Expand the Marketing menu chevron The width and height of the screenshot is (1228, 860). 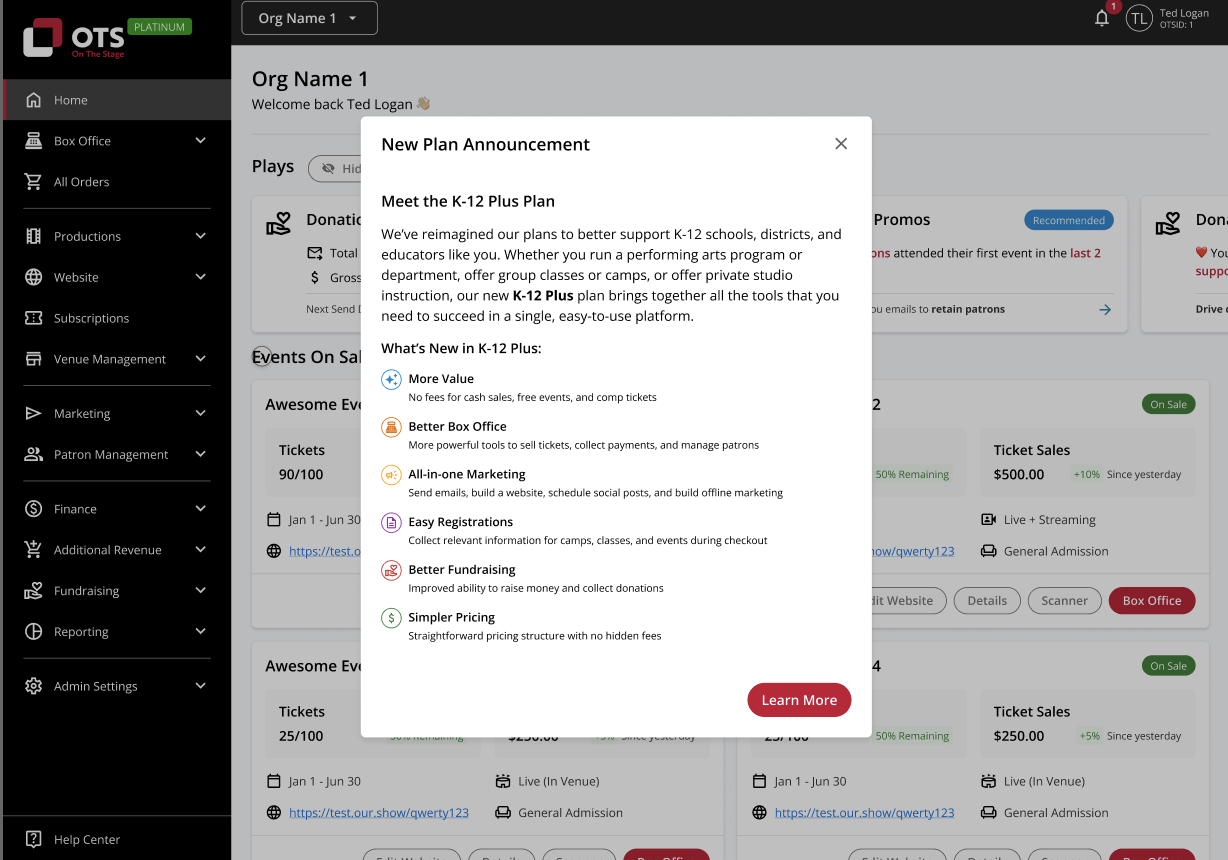coord(200,413)
